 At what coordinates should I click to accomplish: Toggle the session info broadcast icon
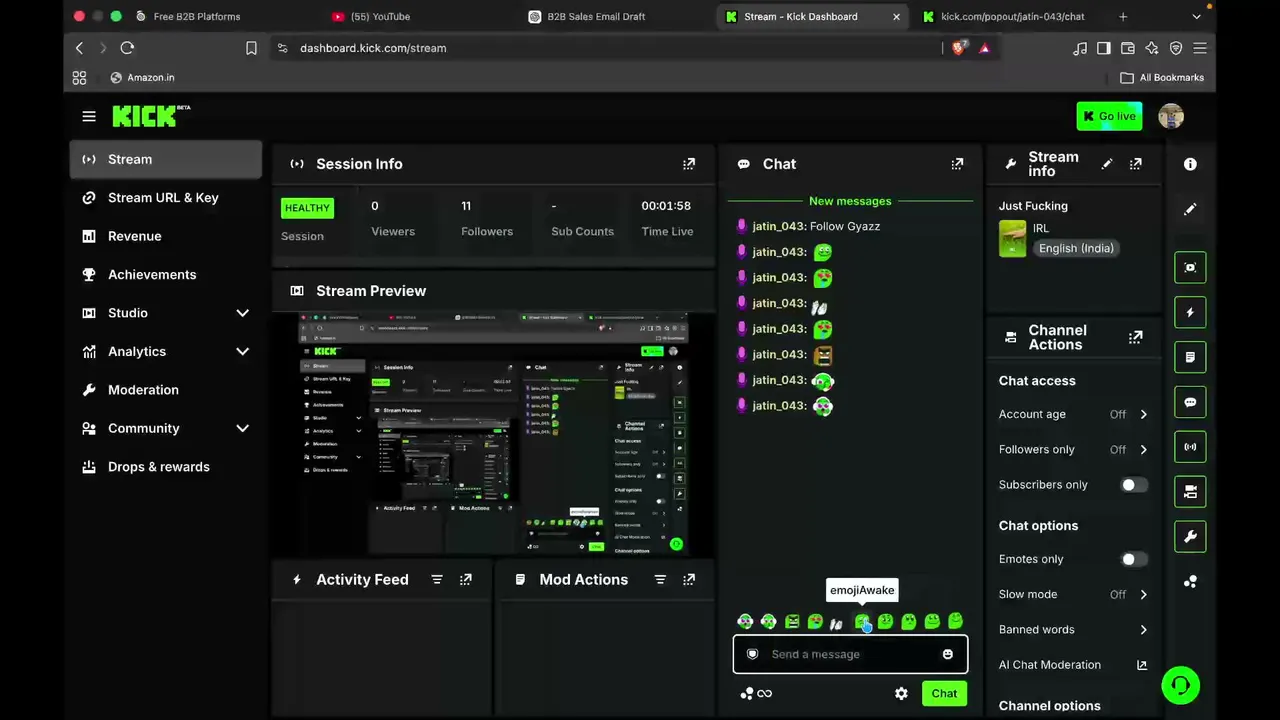1190,447
